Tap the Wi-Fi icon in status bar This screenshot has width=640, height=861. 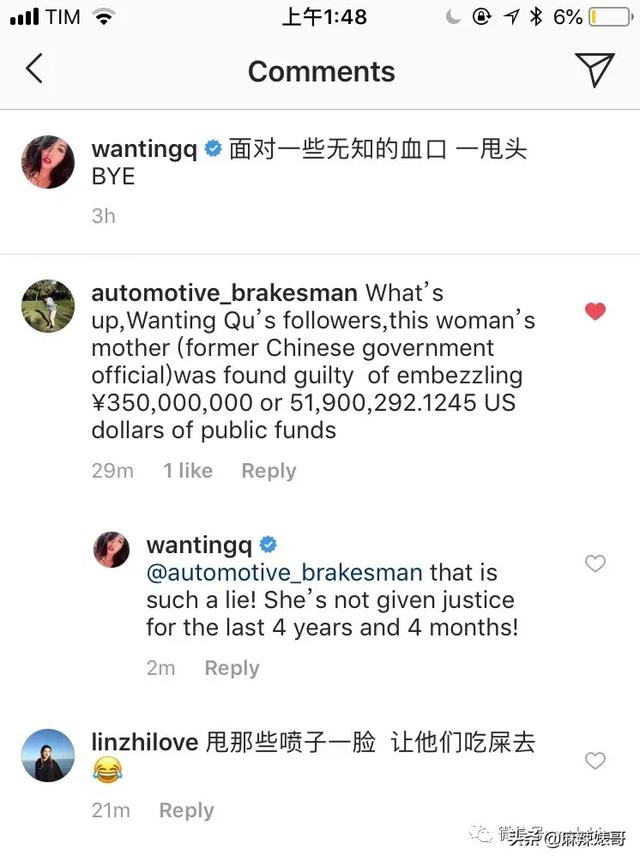(103, 17)
